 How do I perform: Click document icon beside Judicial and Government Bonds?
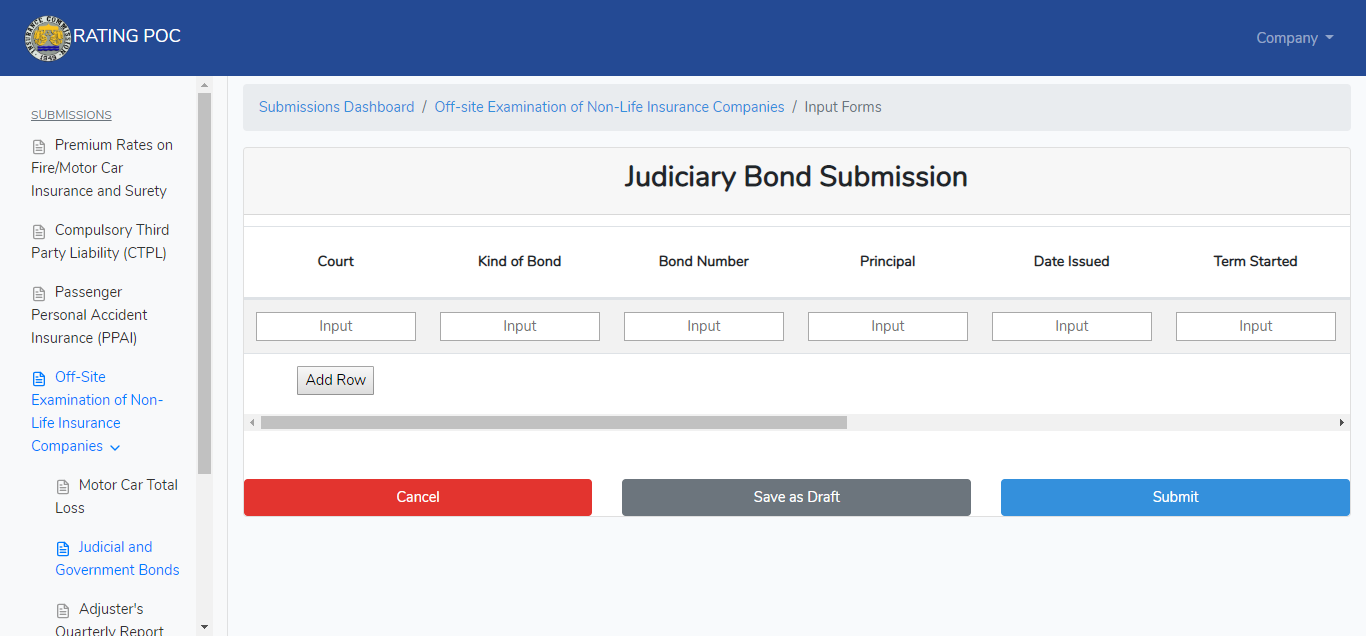pyautogui.click(x=63, y=548)
